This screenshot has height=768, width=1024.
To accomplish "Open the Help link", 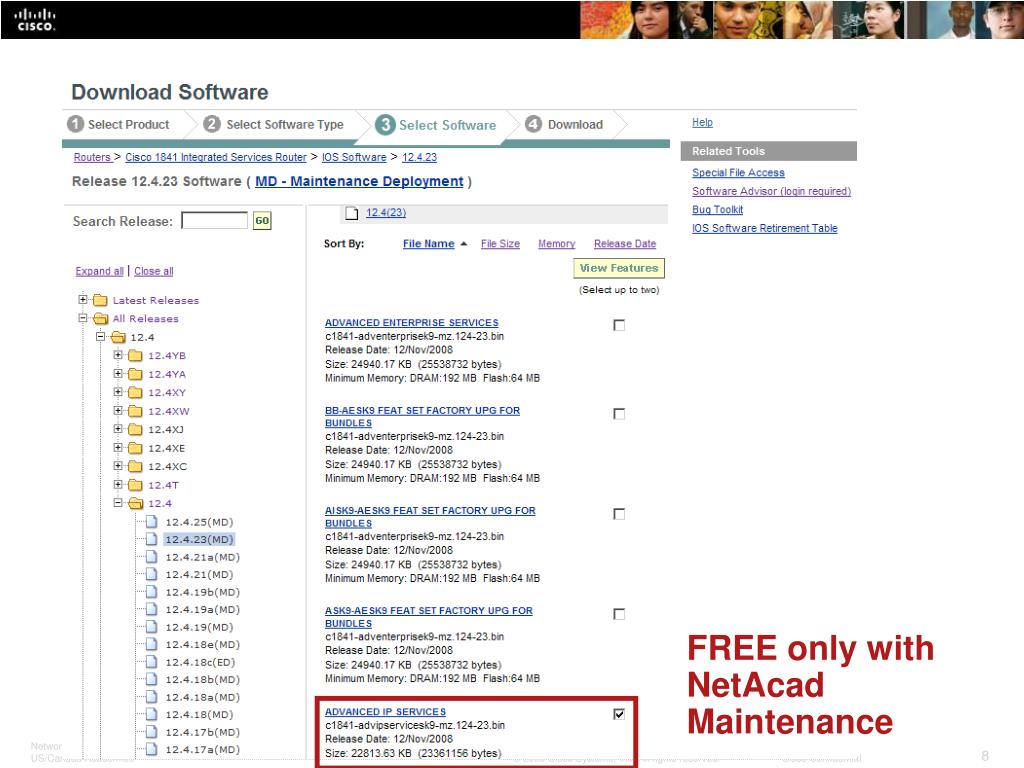I will click(x=702, y=122).
